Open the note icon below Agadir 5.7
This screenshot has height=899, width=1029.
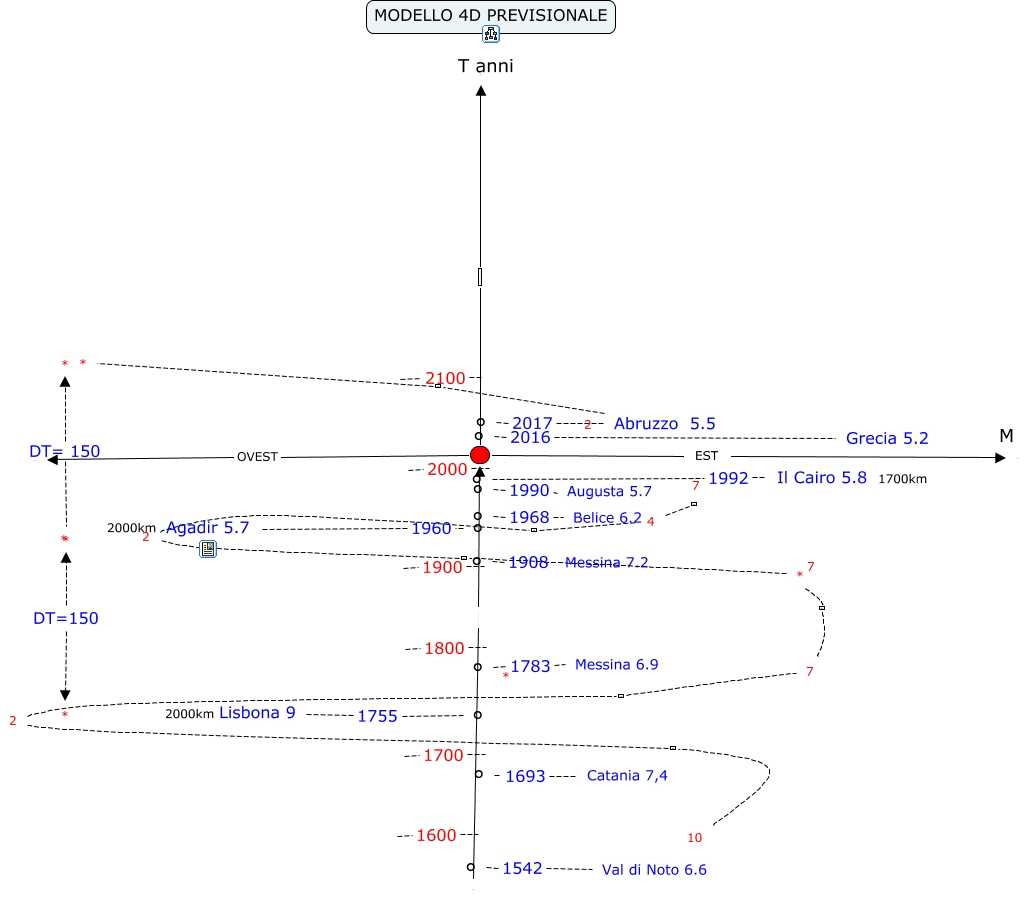208,549
